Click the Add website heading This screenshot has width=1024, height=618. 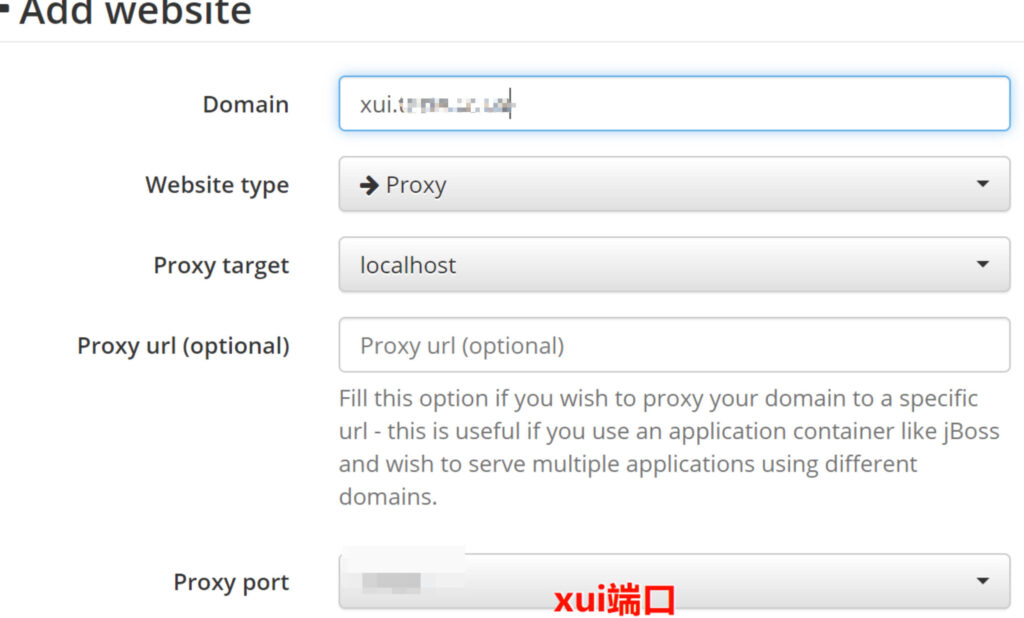click(135, 13)
